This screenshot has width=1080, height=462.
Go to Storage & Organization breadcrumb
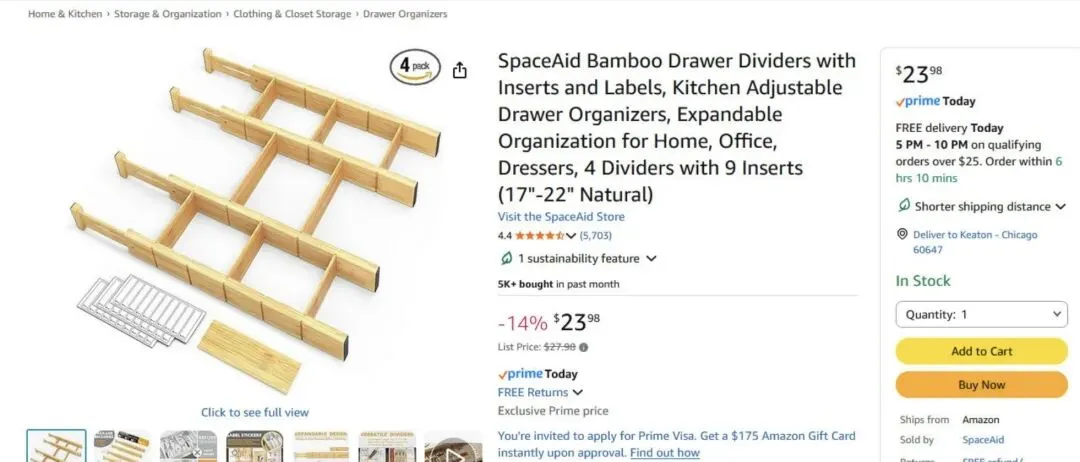(x=167, y=15)
